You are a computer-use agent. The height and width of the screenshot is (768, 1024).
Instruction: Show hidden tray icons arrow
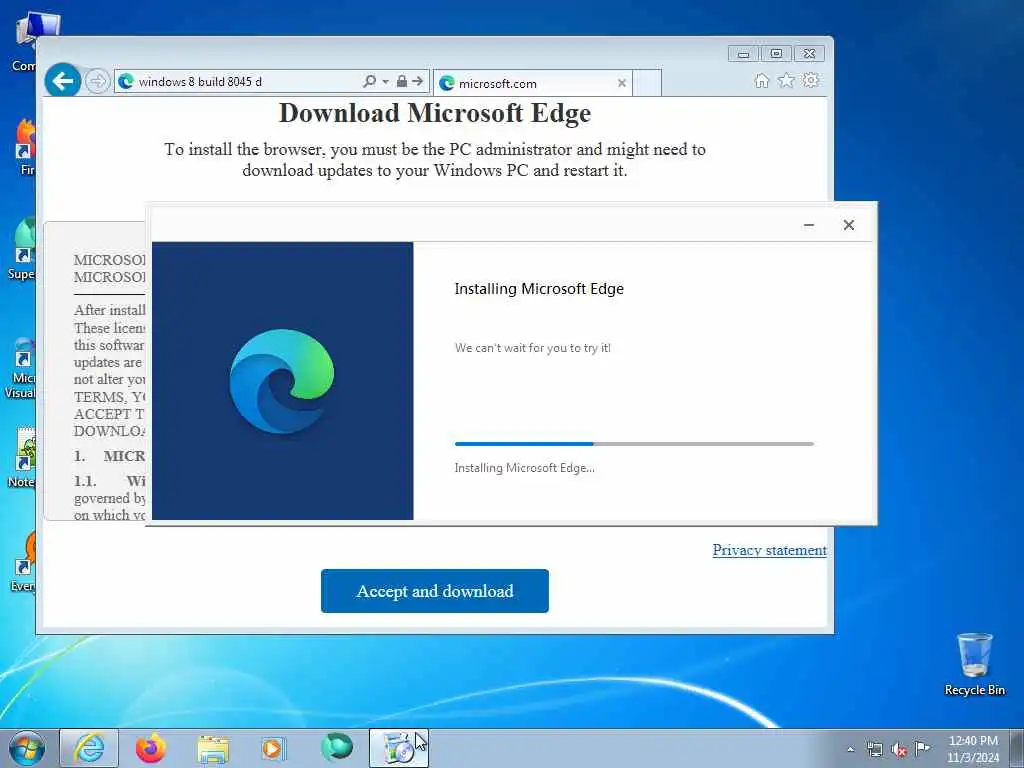tap(850, 749)
